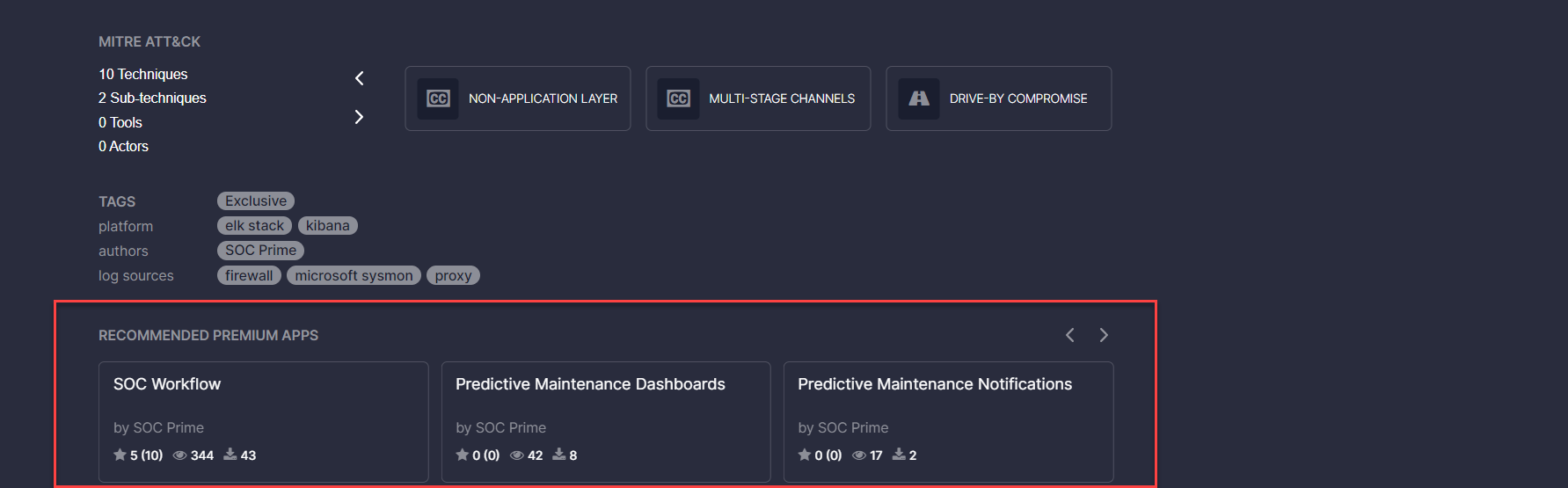Open Predictive Maintenance Dashboards app title
The height and width of the screenshot is (488, 1568).
(590, 384)
